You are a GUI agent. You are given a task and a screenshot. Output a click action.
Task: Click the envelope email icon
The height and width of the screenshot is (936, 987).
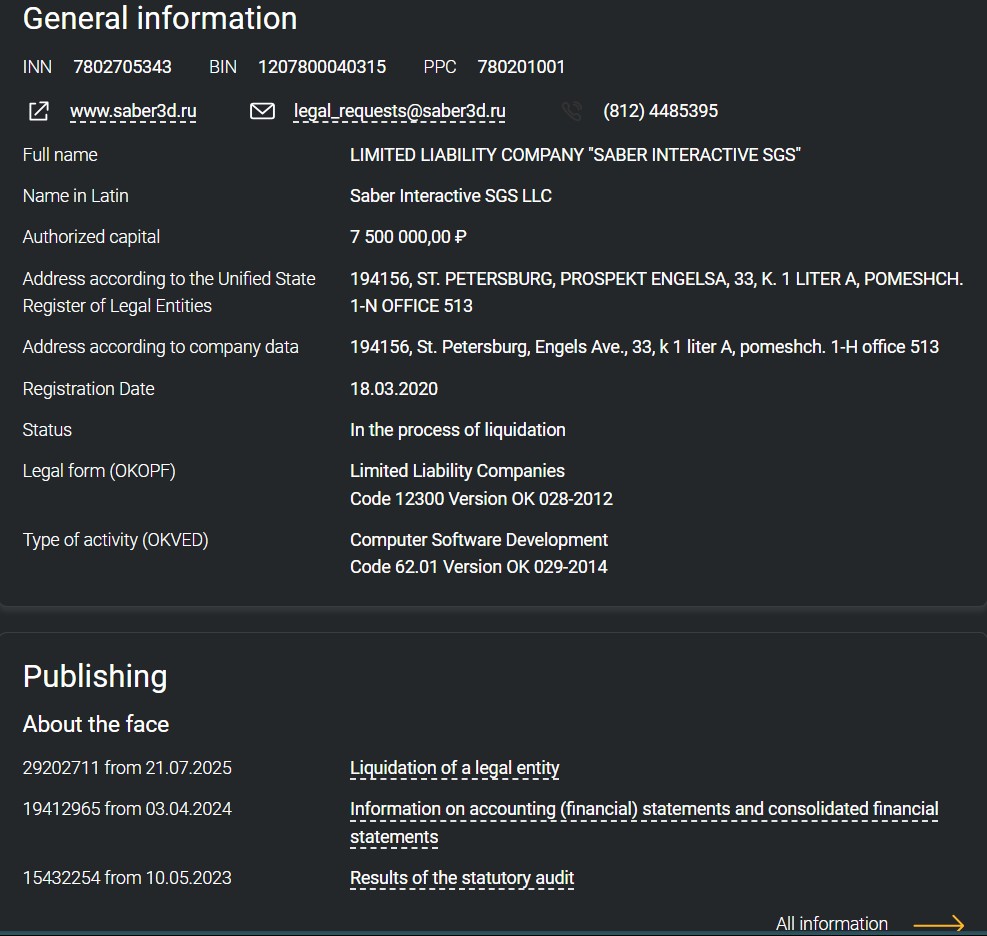[262, 111]
